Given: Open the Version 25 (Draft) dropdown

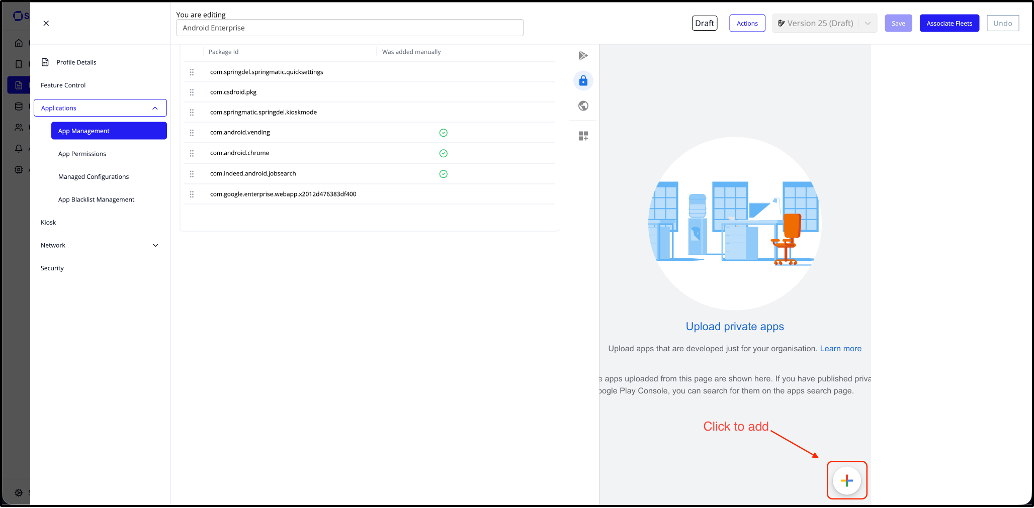Looking at the screenshot, I should (x=824, y=23).
